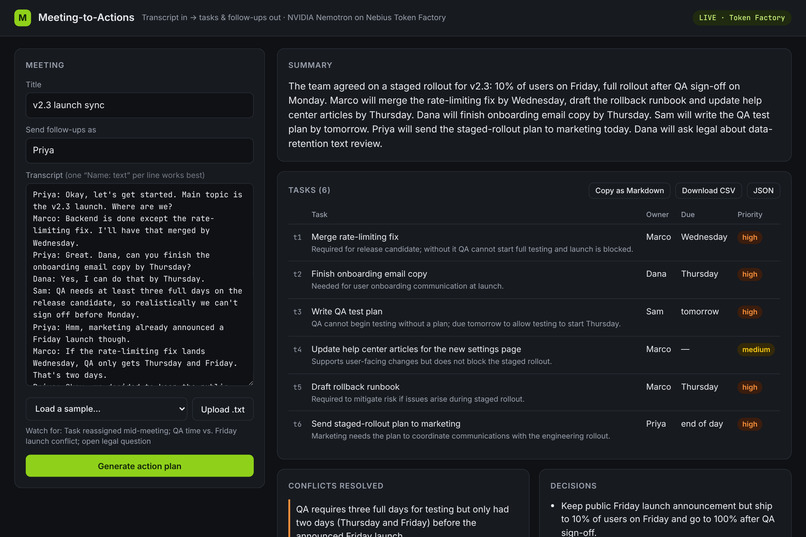Click the CONFLICTS RESOLVED heading
806x537 pixels.
point(336,486)
